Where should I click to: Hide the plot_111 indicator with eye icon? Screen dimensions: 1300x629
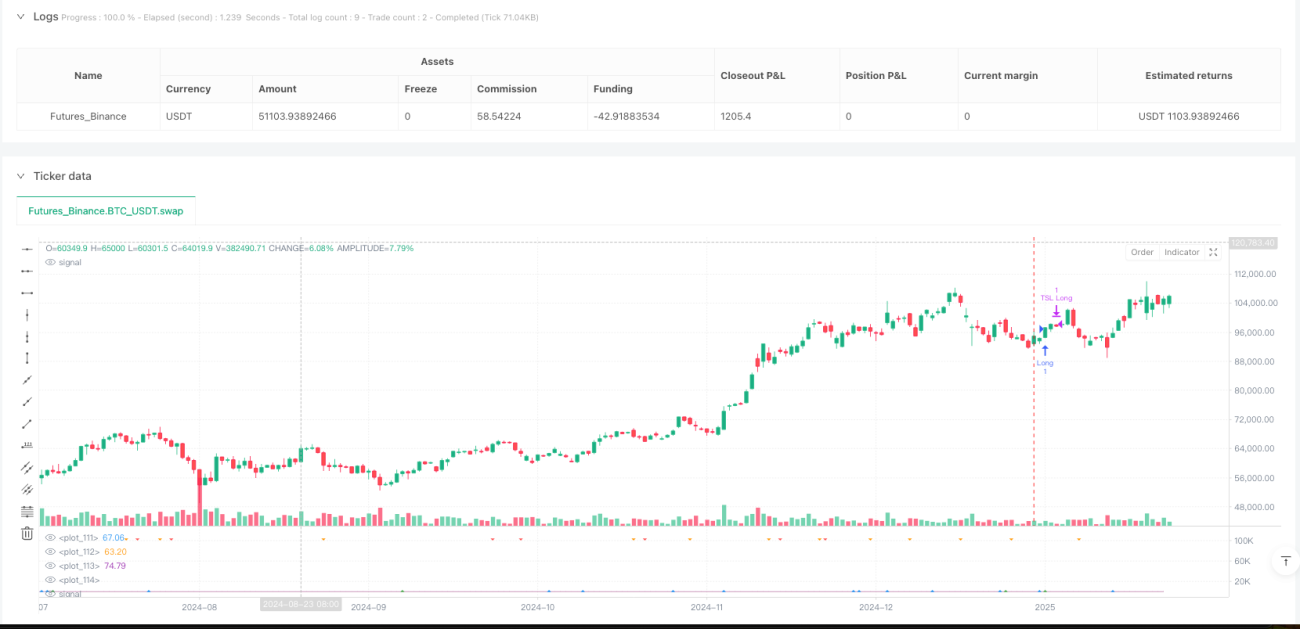tap(51, 538)
